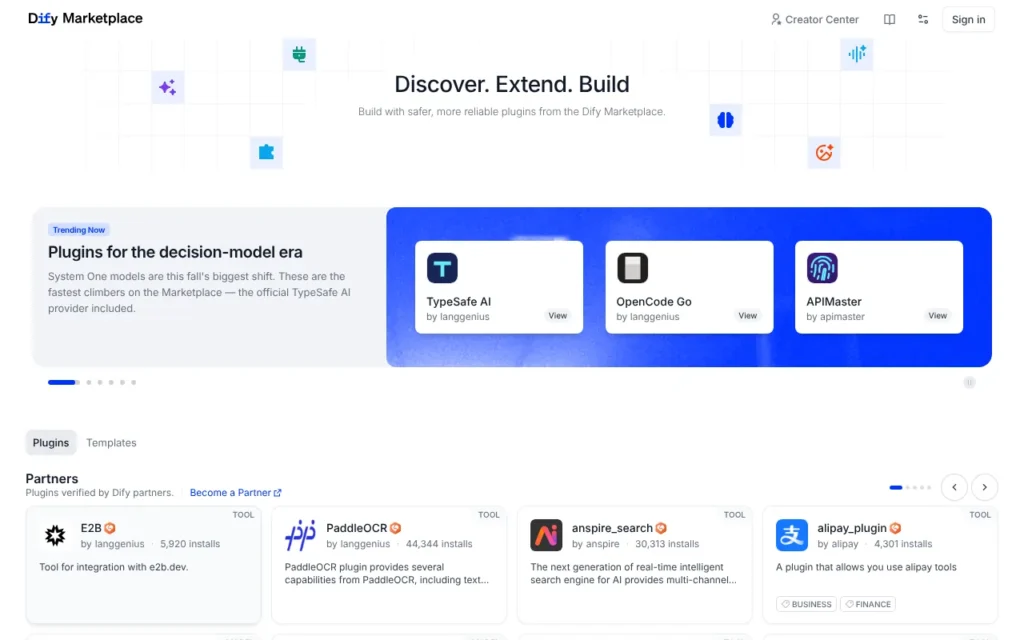
Task: View the APIMaster plugin
Action: 938,315
